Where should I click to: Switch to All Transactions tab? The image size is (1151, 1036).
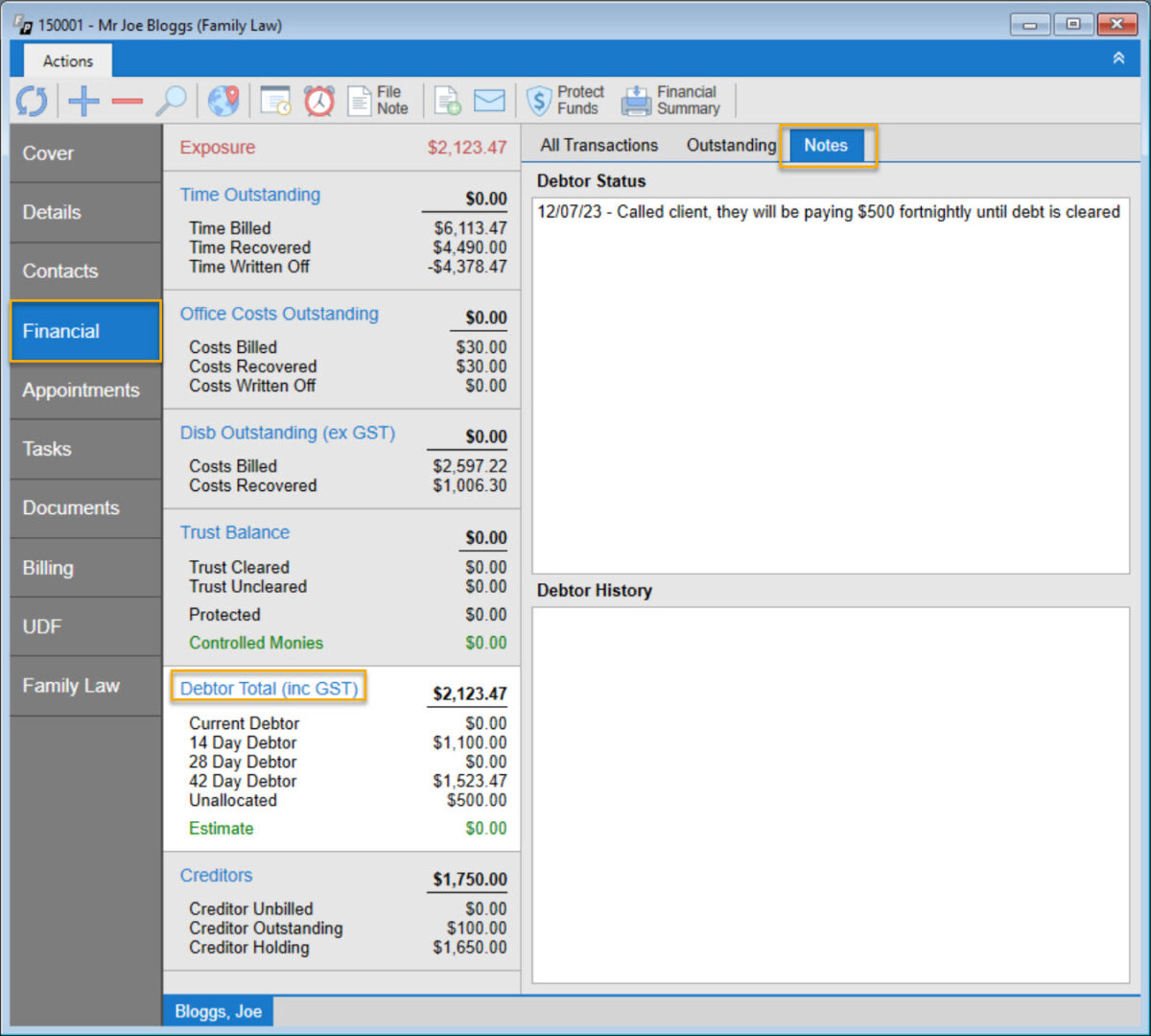599,146
